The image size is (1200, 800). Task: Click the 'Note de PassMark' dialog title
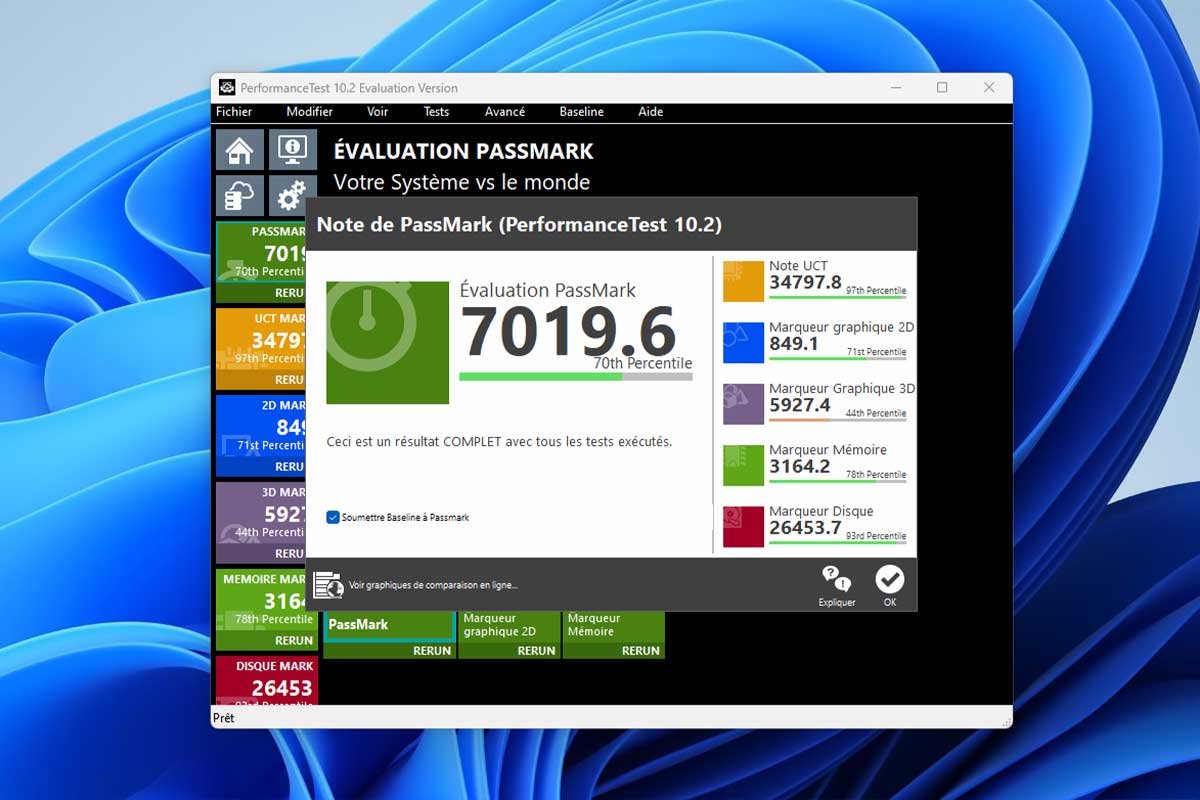[519, 224]
